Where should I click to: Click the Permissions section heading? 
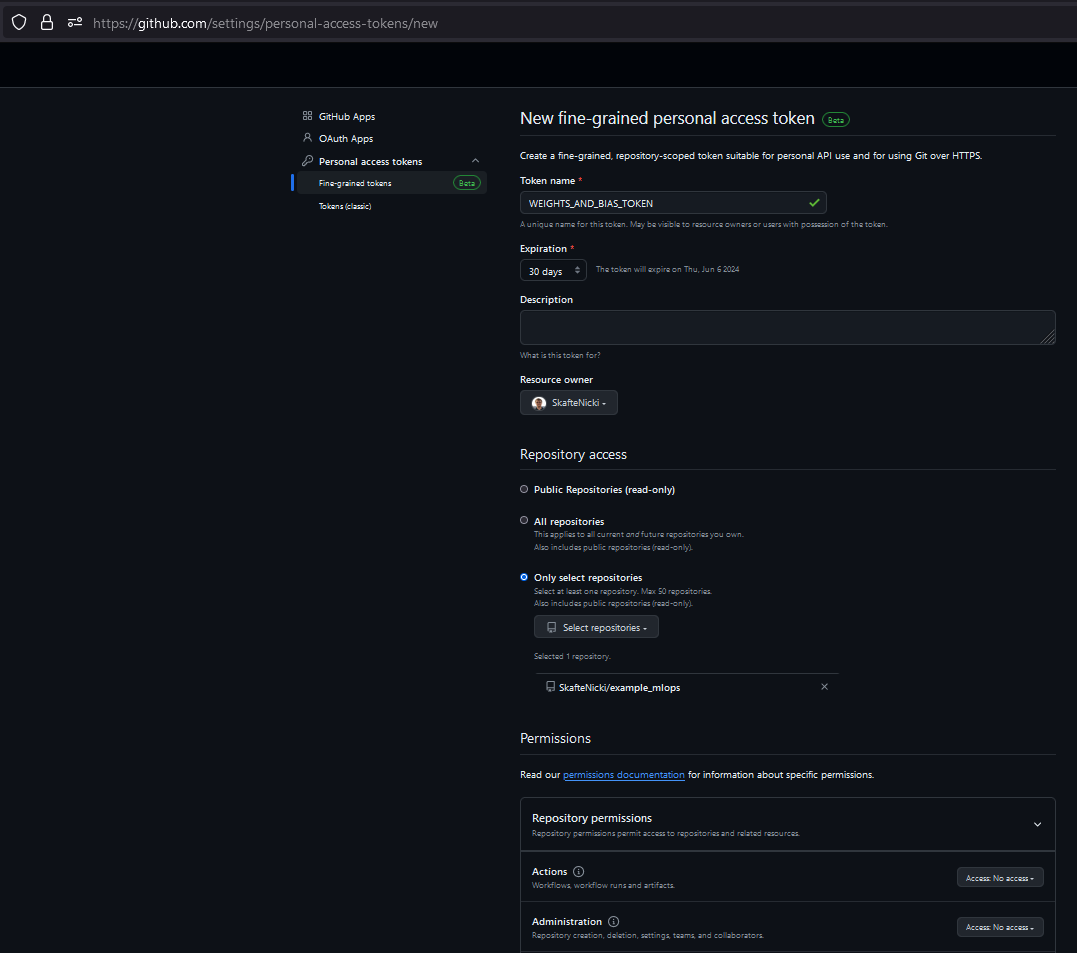pos(556,738)
